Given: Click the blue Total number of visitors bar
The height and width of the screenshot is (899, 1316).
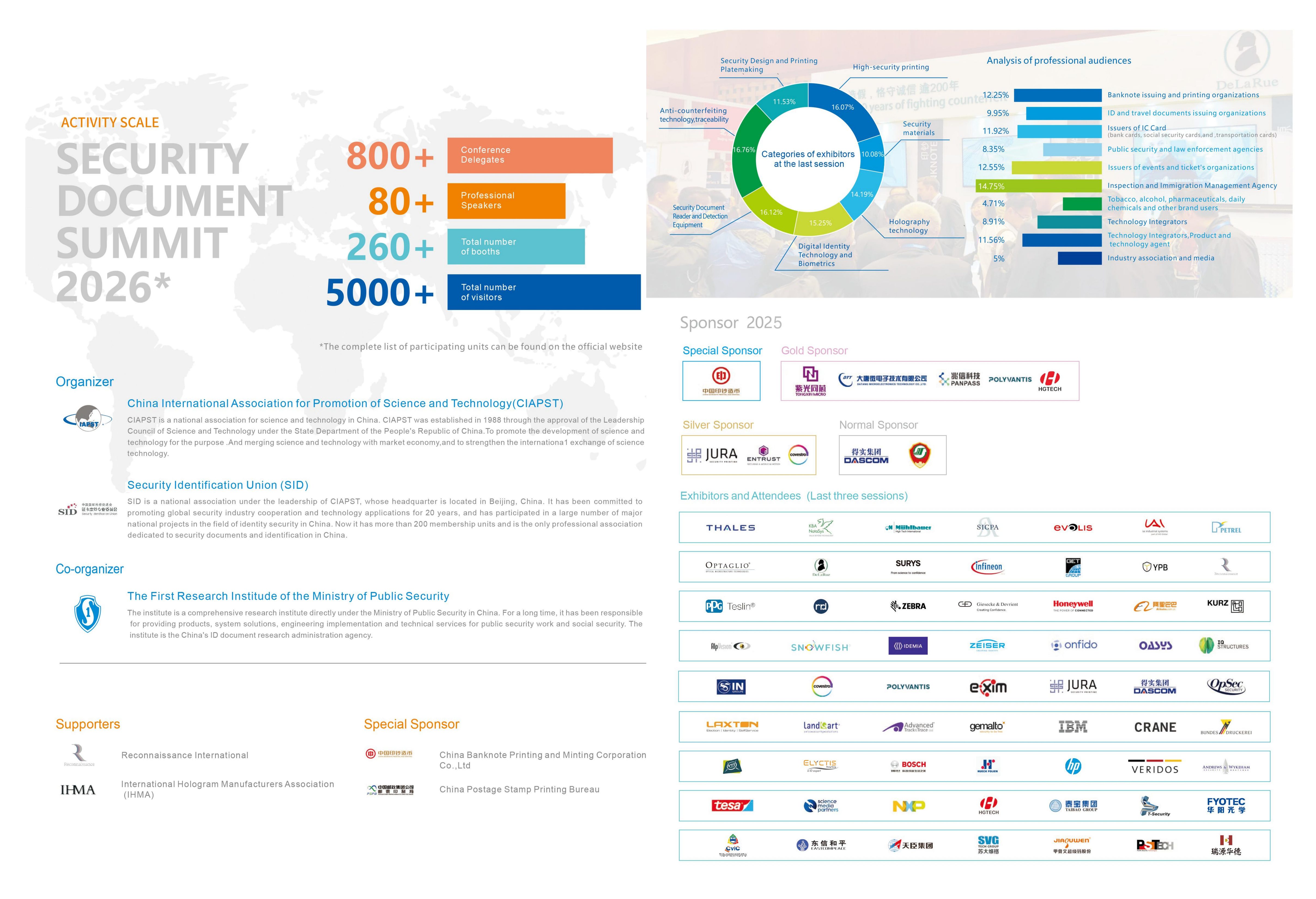Looking at the screenshot, I should coord(544,292).
